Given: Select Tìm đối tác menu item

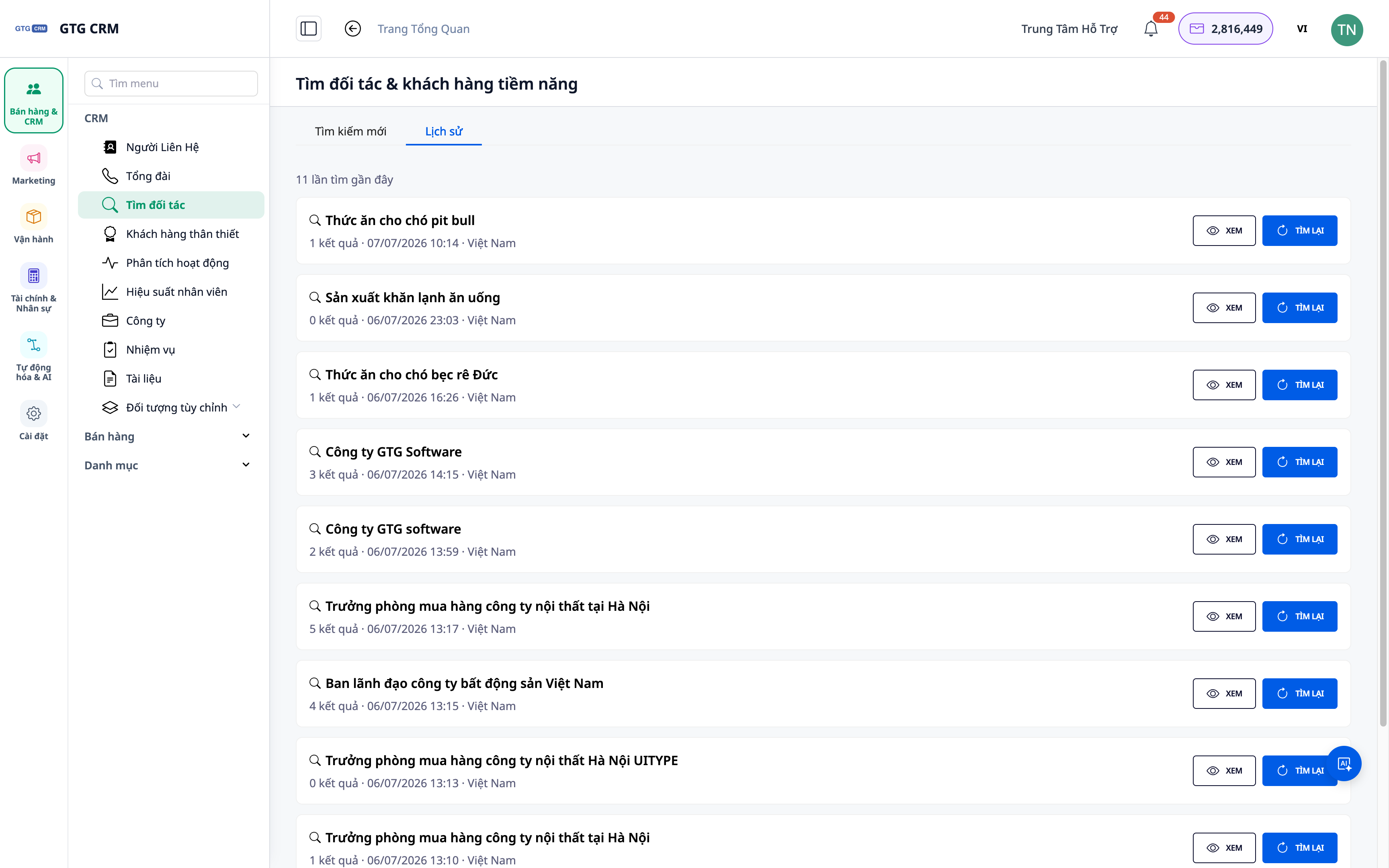Looking at the screenshot, I should tap(171, 205).
